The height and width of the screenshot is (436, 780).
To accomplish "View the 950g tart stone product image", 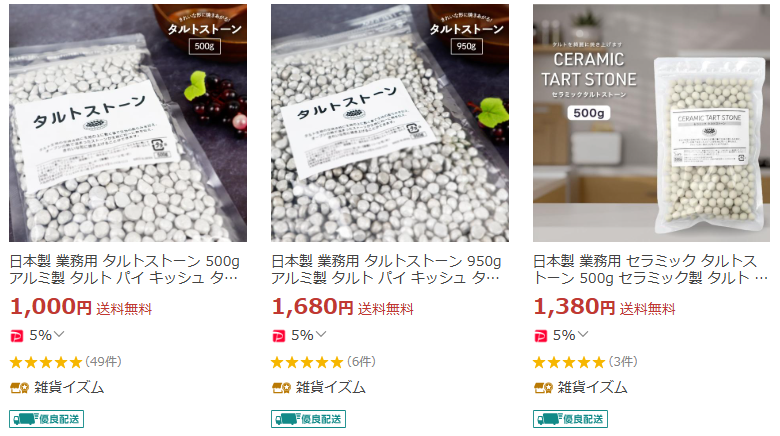I will tap(390, 123).
